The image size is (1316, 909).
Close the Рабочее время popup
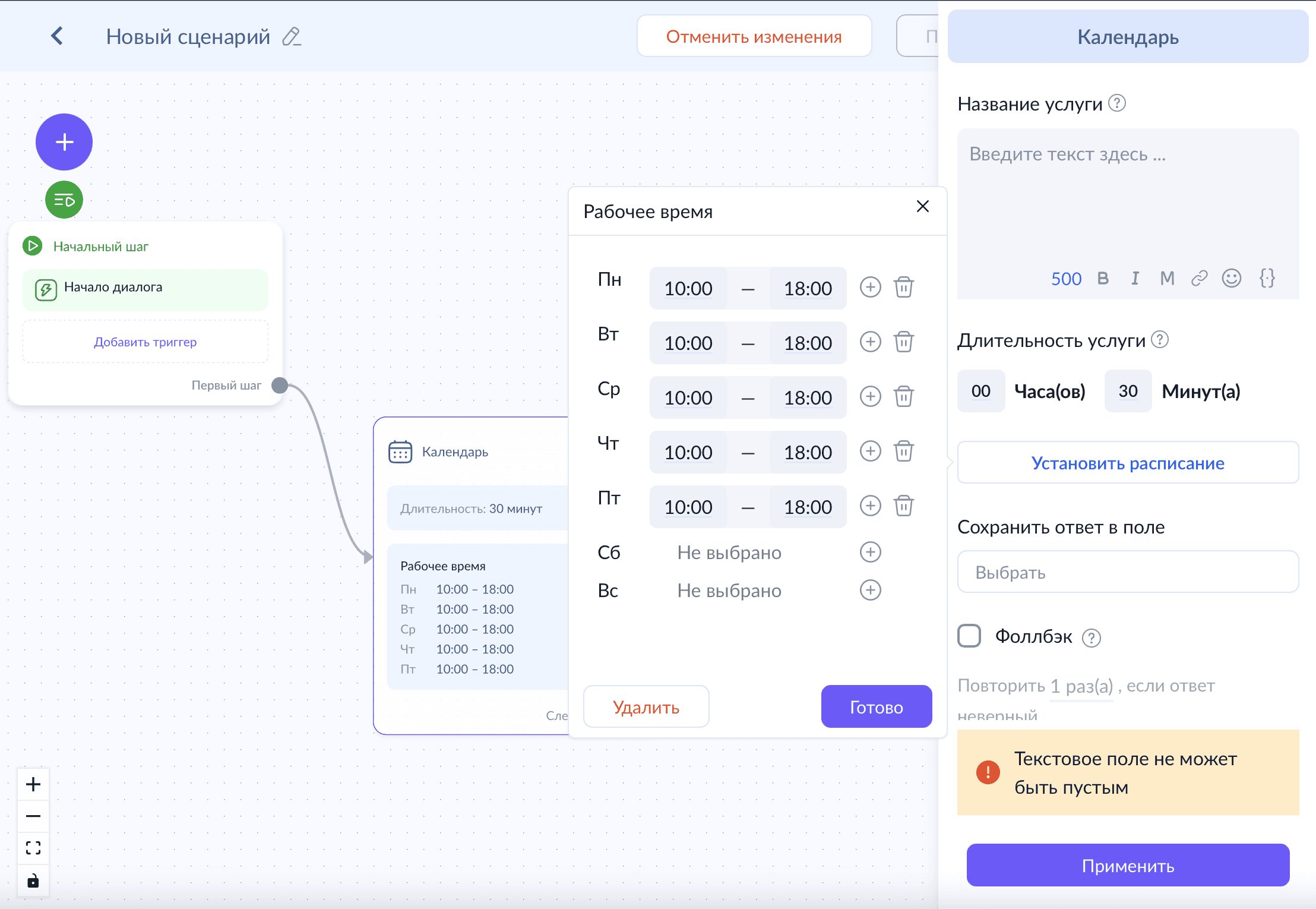[x=923, y=206]
